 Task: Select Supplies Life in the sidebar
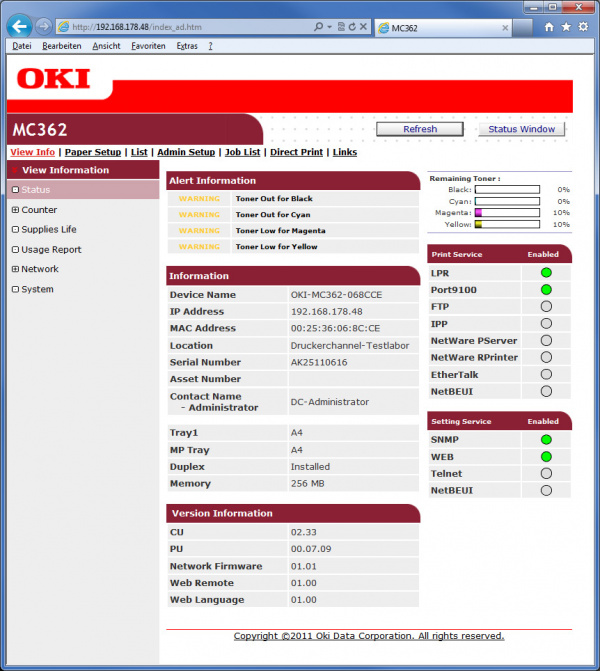49,230
